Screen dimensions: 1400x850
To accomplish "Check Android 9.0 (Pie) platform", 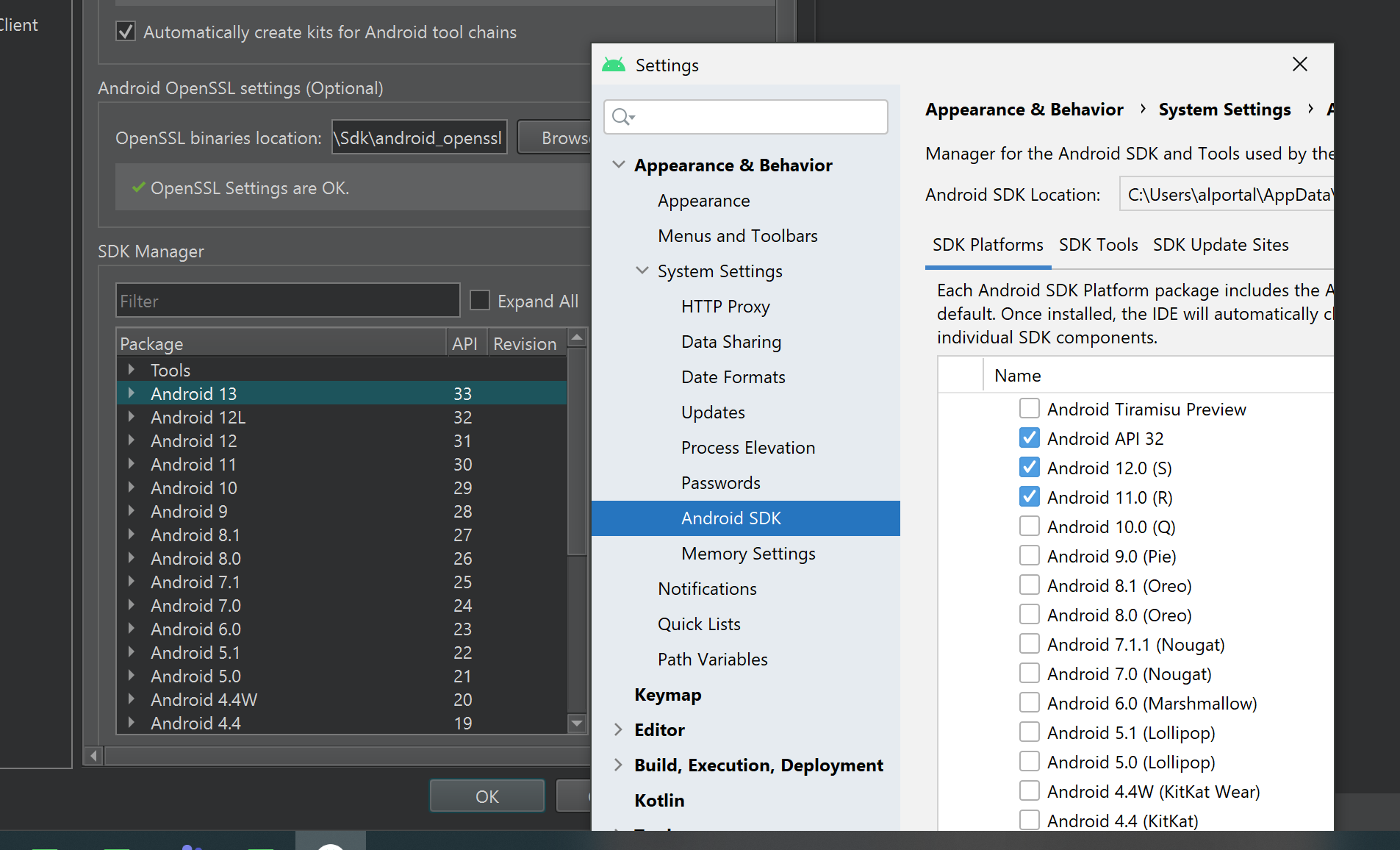I will [1030, 555].
